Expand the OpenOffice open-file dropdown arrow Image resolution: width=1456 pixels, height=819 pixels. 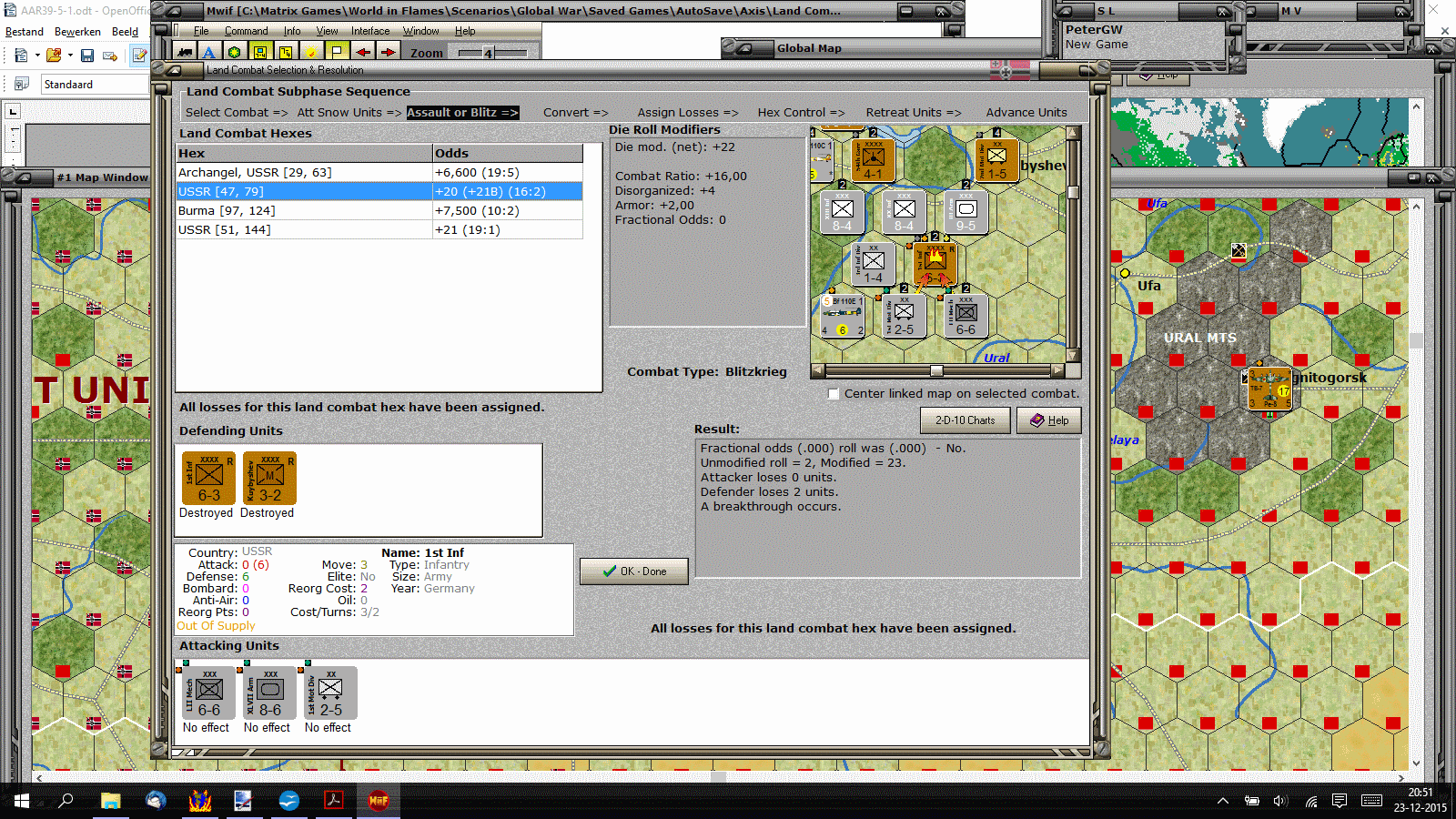point(70,56)
